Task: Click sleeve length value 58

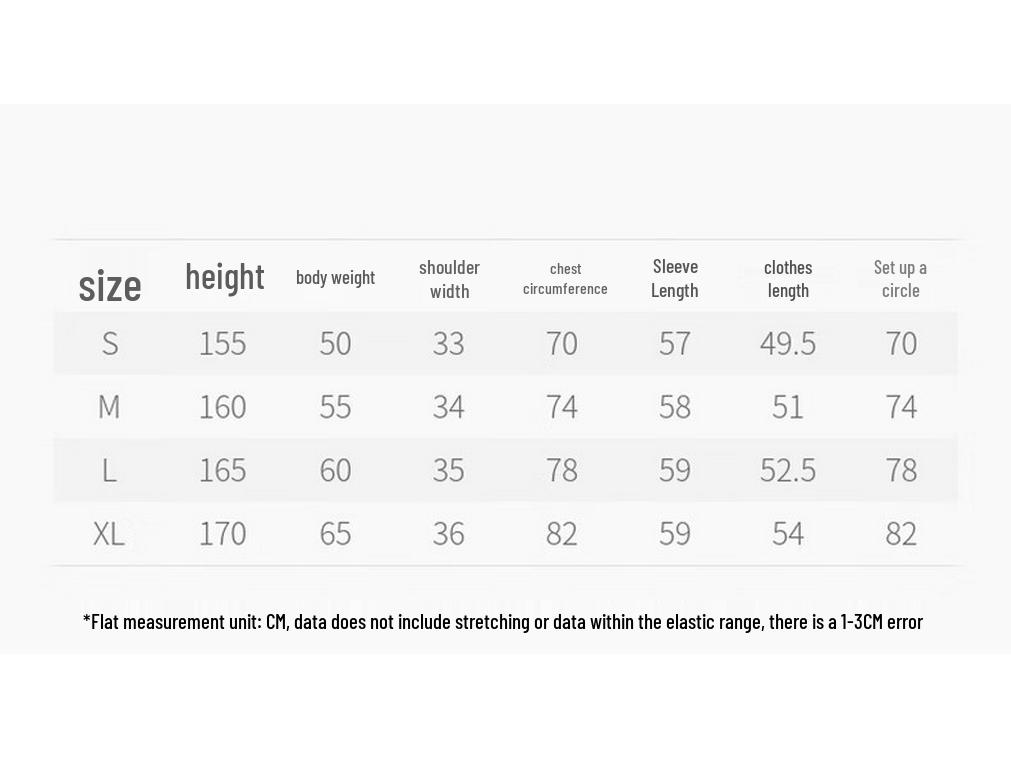Action: (675, 407)
